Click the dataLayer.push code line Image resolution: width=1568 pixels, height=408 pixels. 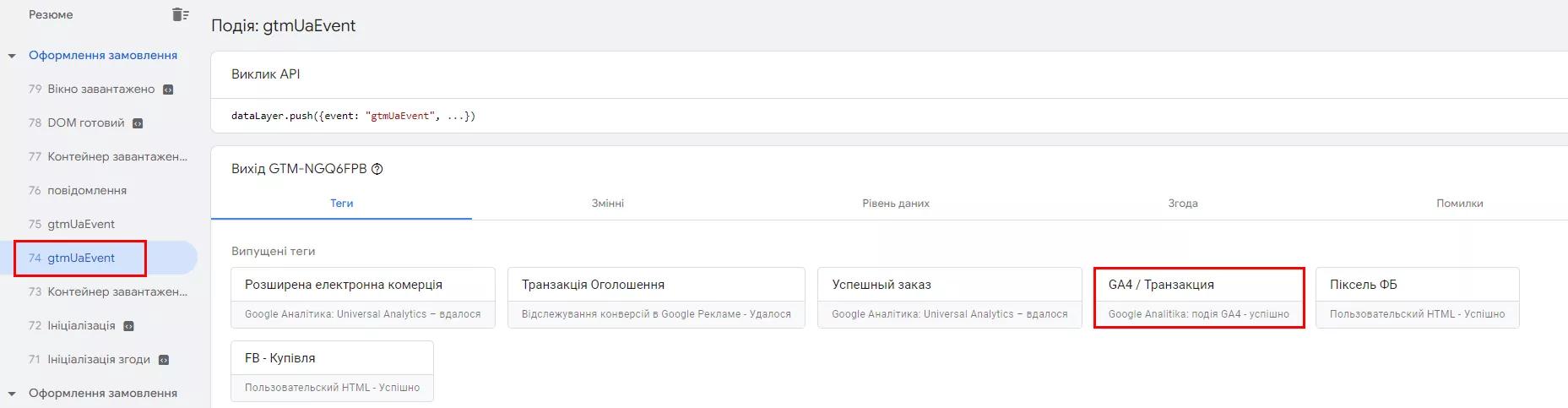click(x=353, y=116)
